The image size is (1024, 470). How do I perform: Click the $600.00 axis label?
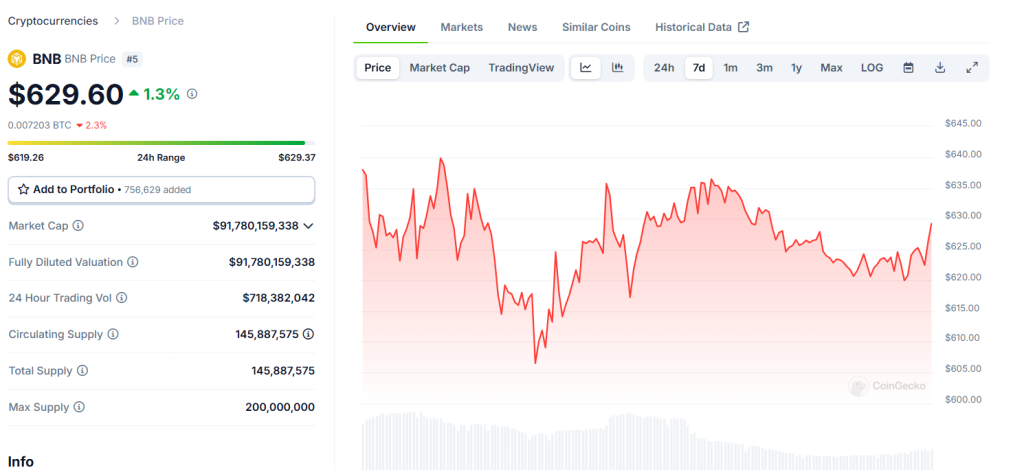click(963, 400)
